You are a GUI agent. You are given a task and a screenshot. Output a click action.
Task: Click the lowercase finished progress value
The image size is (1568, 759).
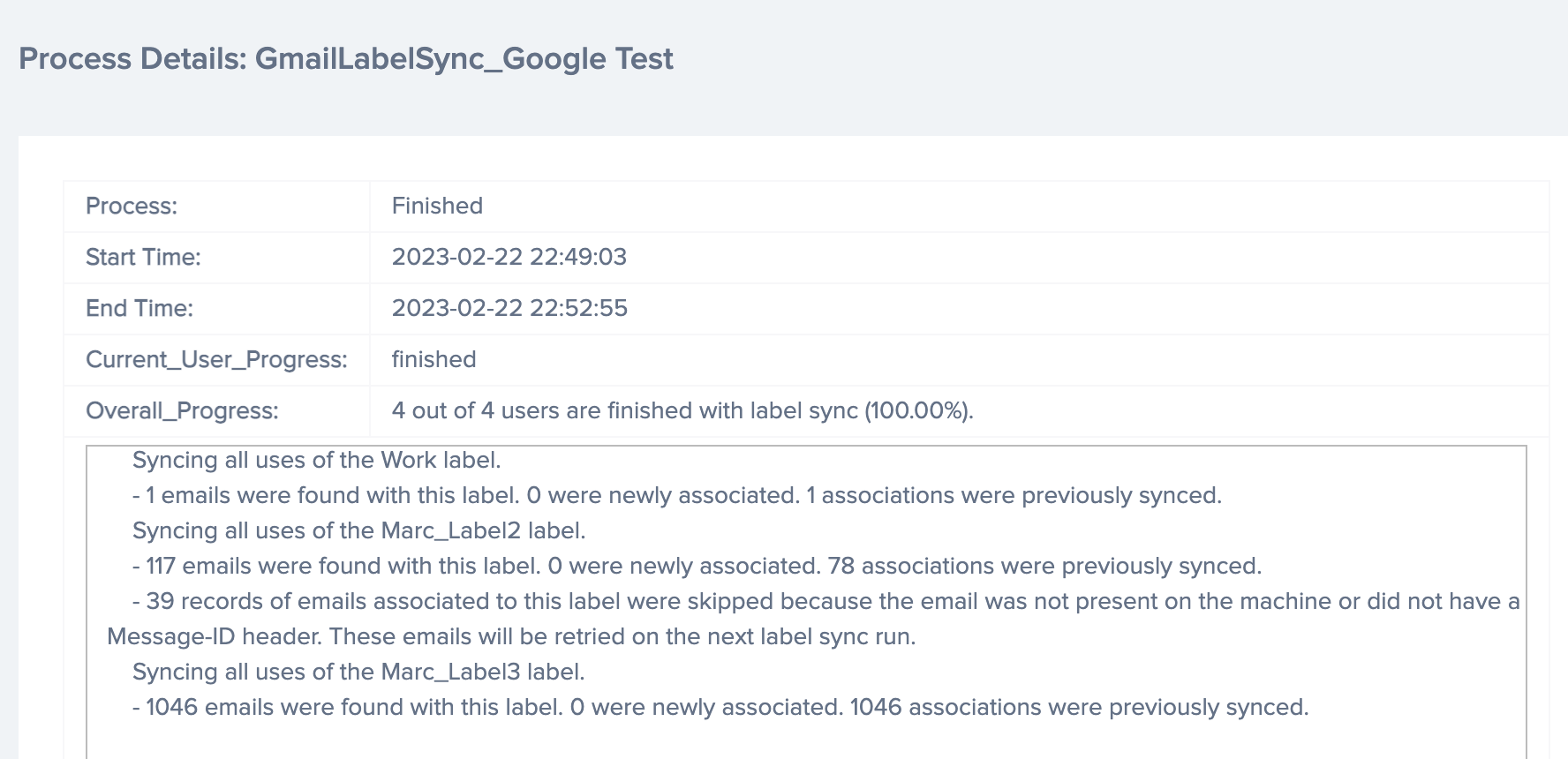(433, 360)
